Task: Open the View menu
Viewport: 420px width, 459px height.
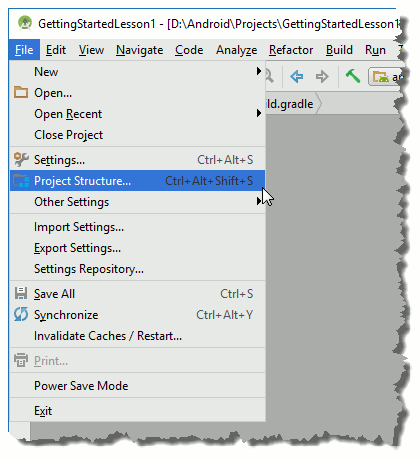Action: (91, 50)
